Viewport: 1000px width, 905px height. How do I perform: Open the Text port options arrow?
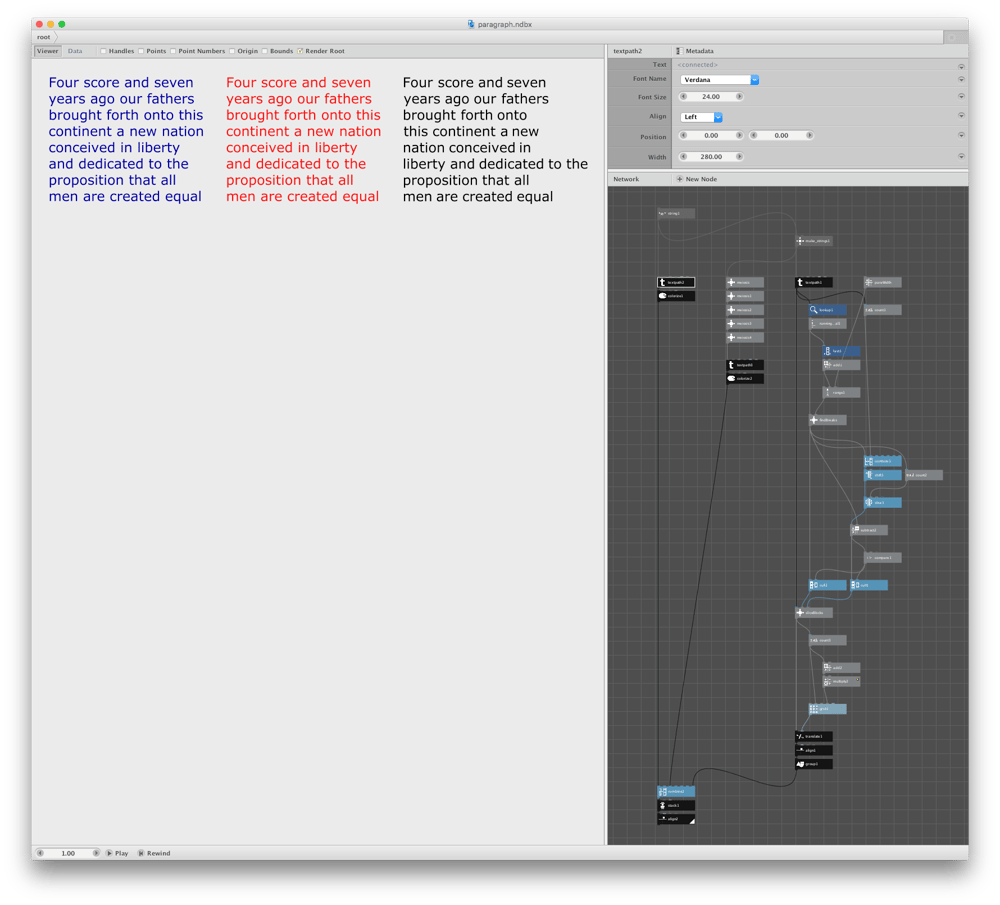(x=961, y=66)
